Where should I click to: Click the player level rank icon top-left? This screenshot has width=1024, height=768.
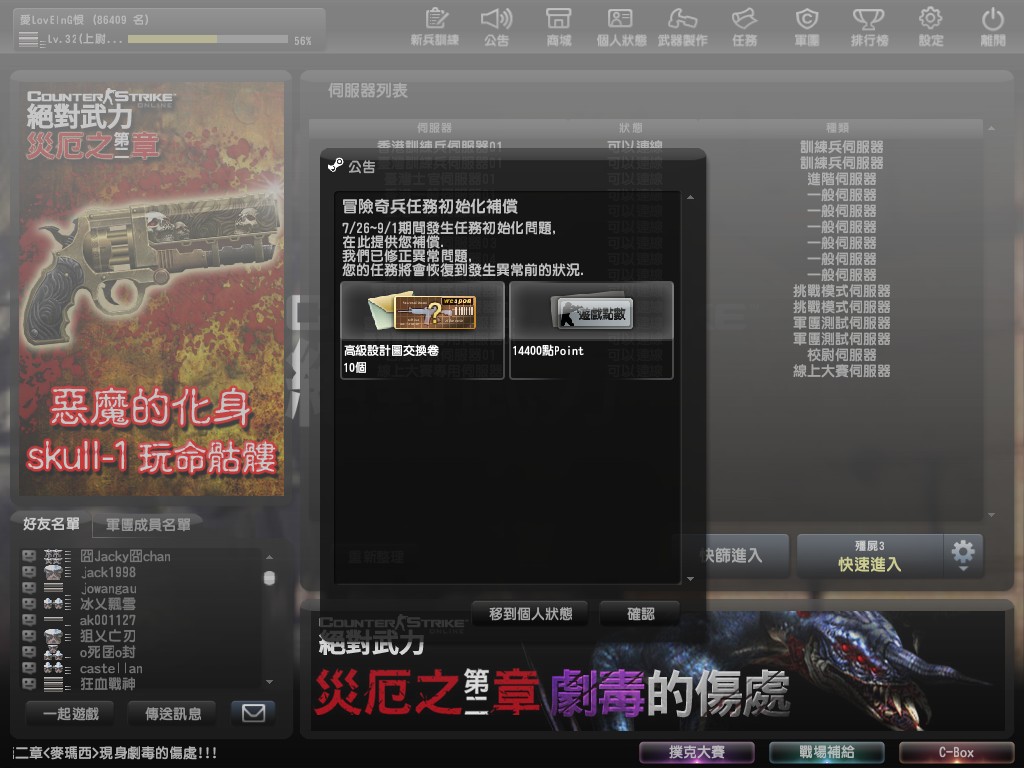pyautogui.click(x=29, y=40)
